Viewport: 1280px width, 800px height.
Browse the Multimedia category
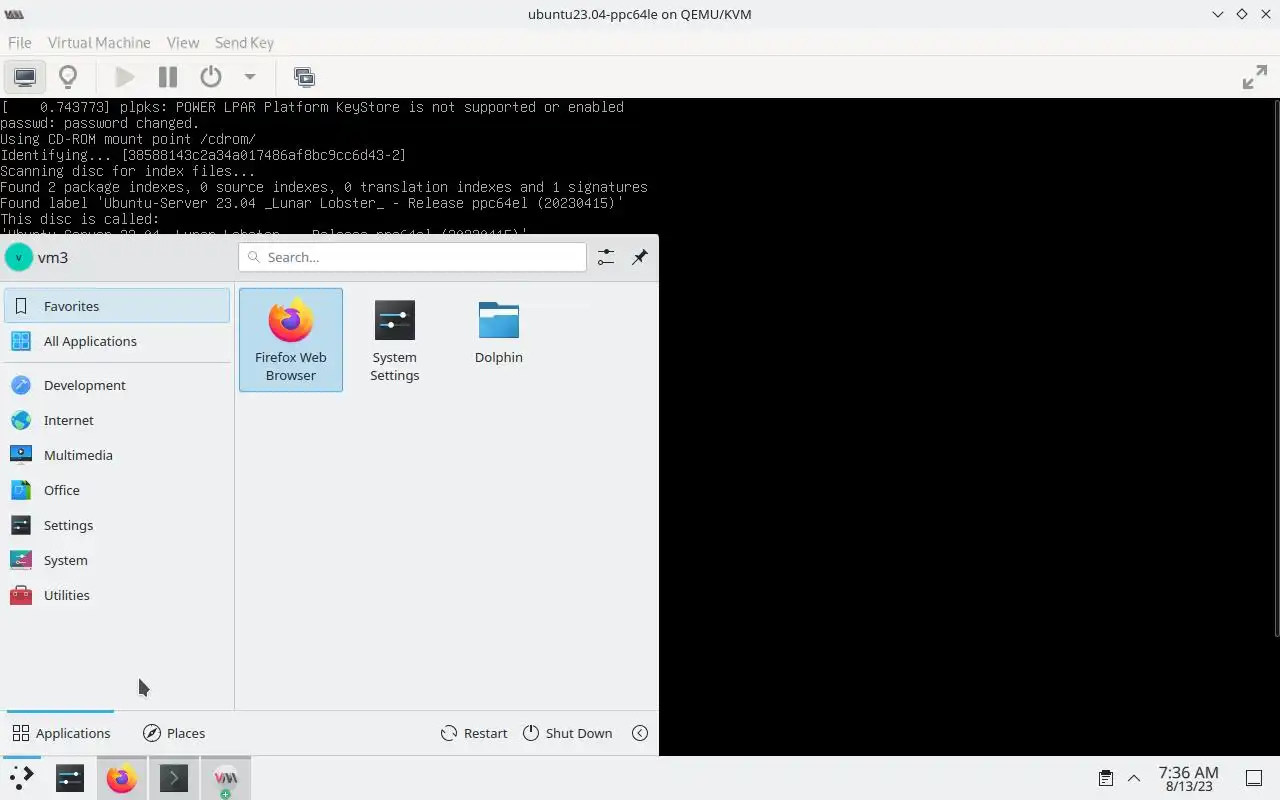click(117, 455)
